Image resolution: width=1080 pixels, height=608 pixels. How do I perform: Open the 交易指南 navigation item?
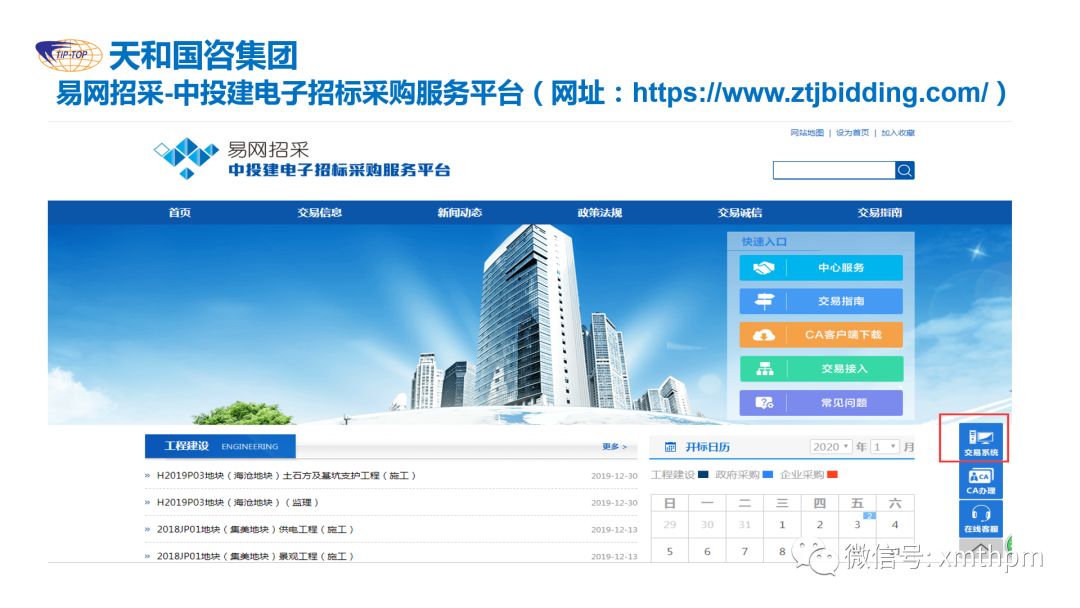880,213
